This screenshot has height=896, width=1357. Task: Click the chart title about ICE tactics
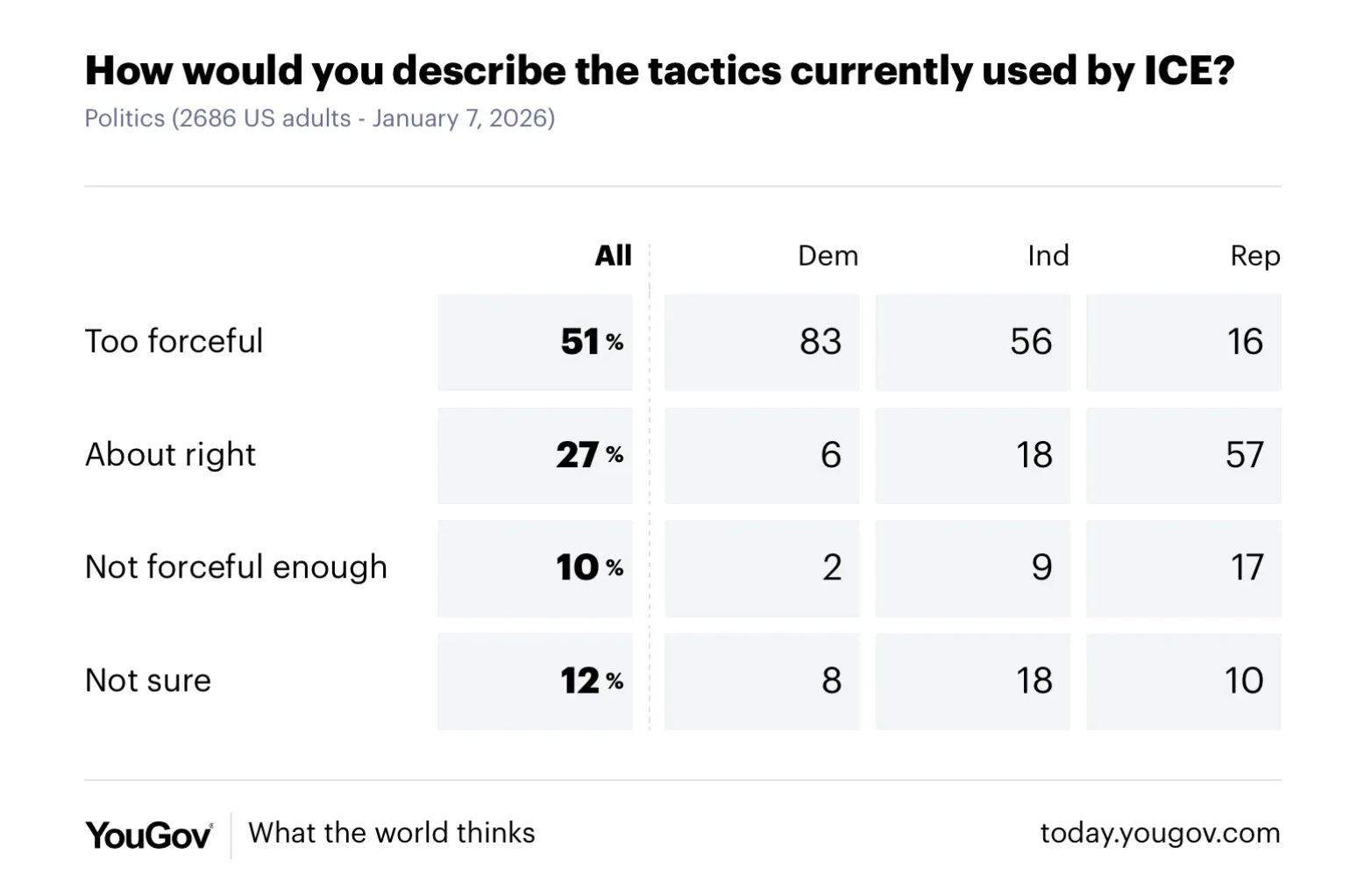pos(659,71)
